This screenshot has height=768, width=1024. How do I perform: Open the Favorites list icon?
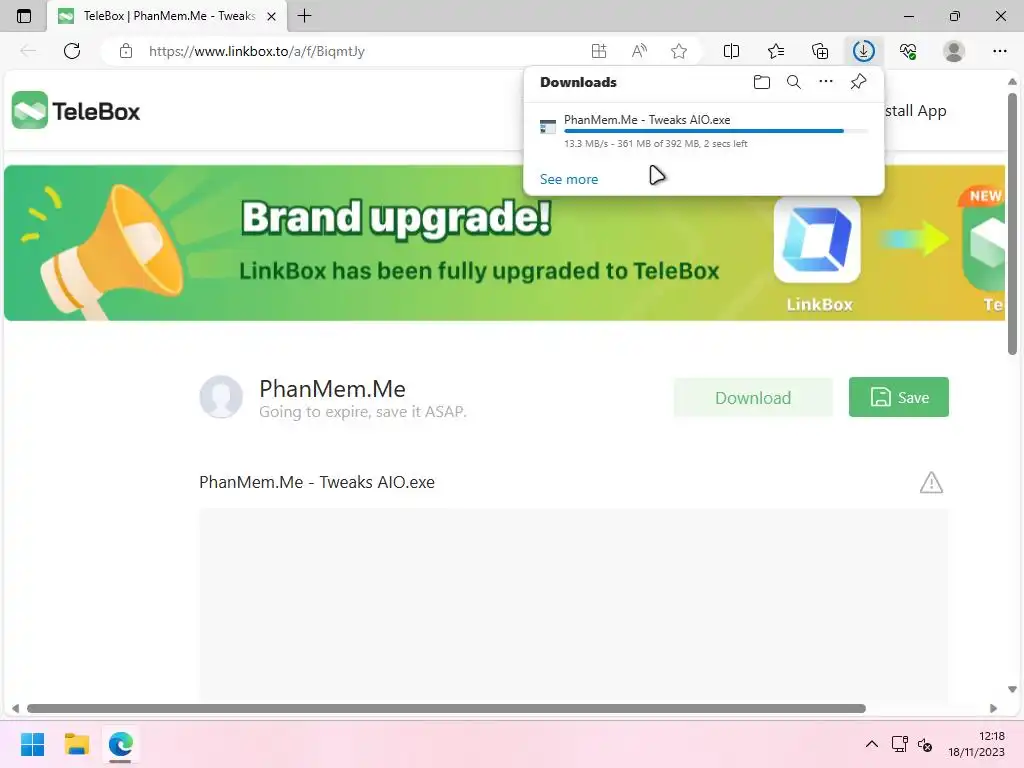[776, 51]
